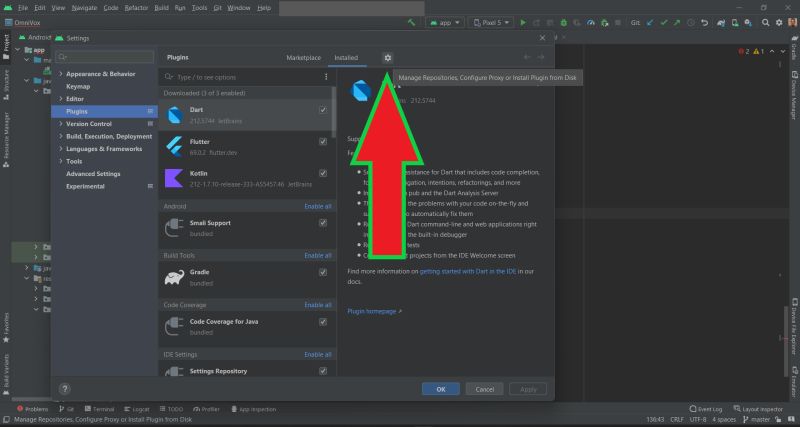
Task: Open the File menu
Action: [x=23, y=8]
